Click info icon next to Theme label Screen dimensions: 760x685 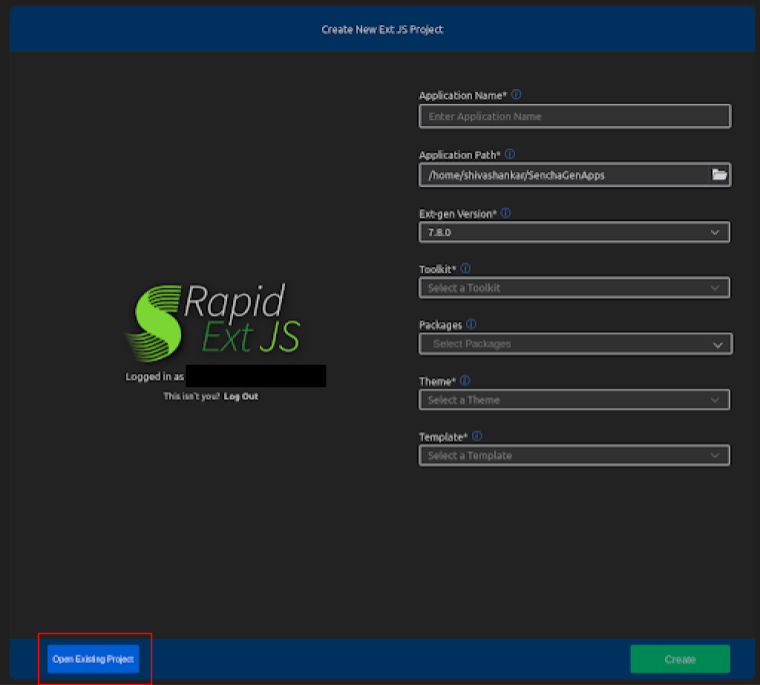click(465, 381)
